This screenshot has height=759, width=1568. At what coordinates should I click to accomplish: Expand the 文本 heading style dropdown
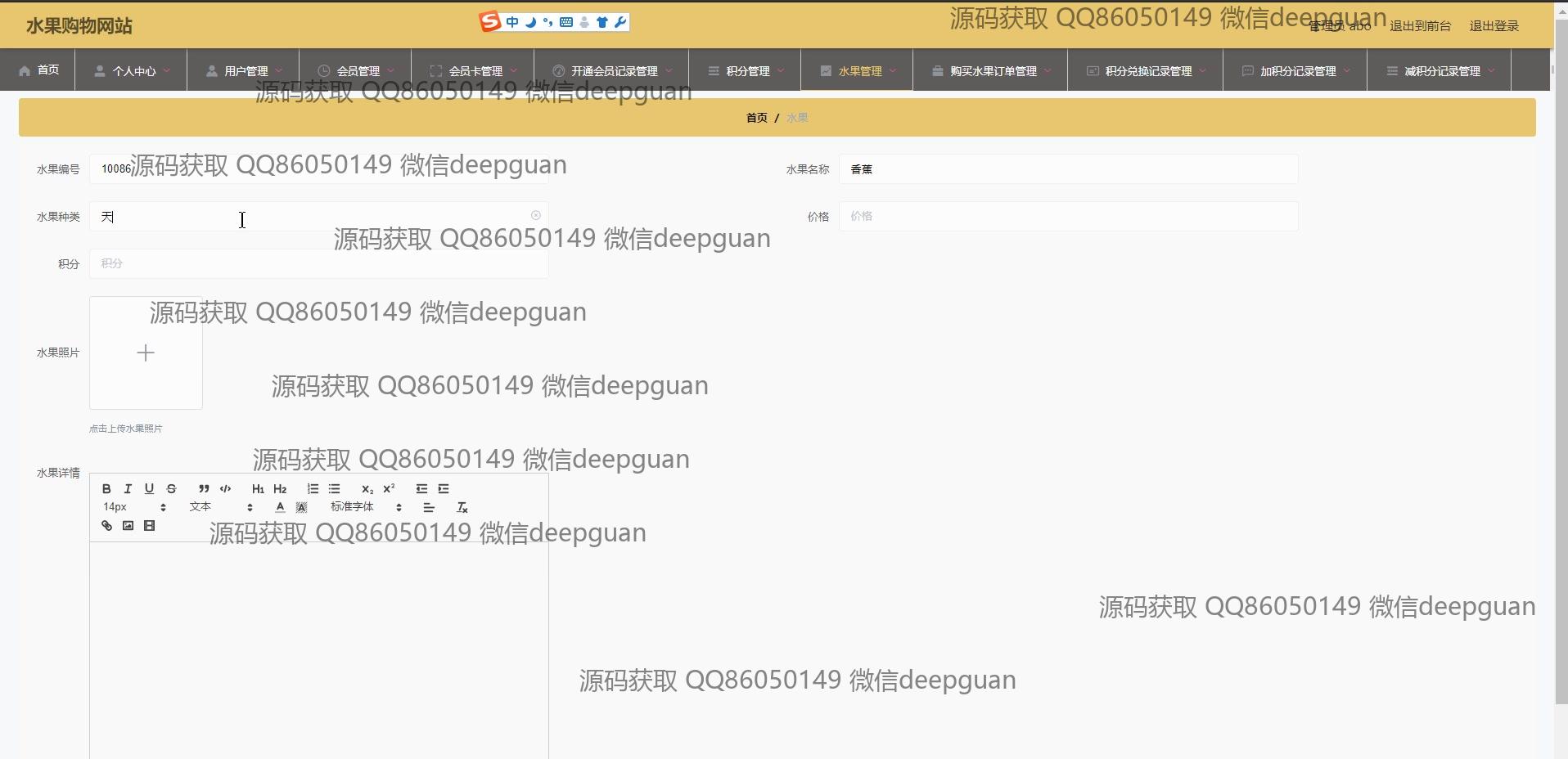coord(221,507)
